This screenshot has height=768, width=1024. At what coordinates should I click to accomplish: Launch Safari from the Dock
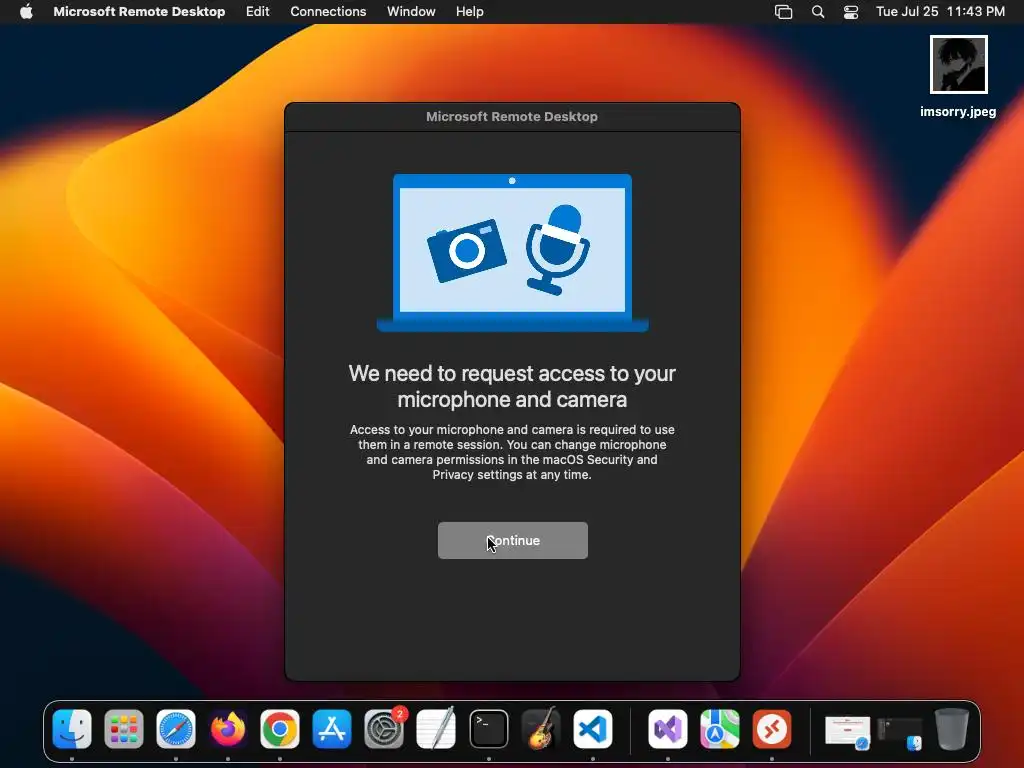coord(176,728)
